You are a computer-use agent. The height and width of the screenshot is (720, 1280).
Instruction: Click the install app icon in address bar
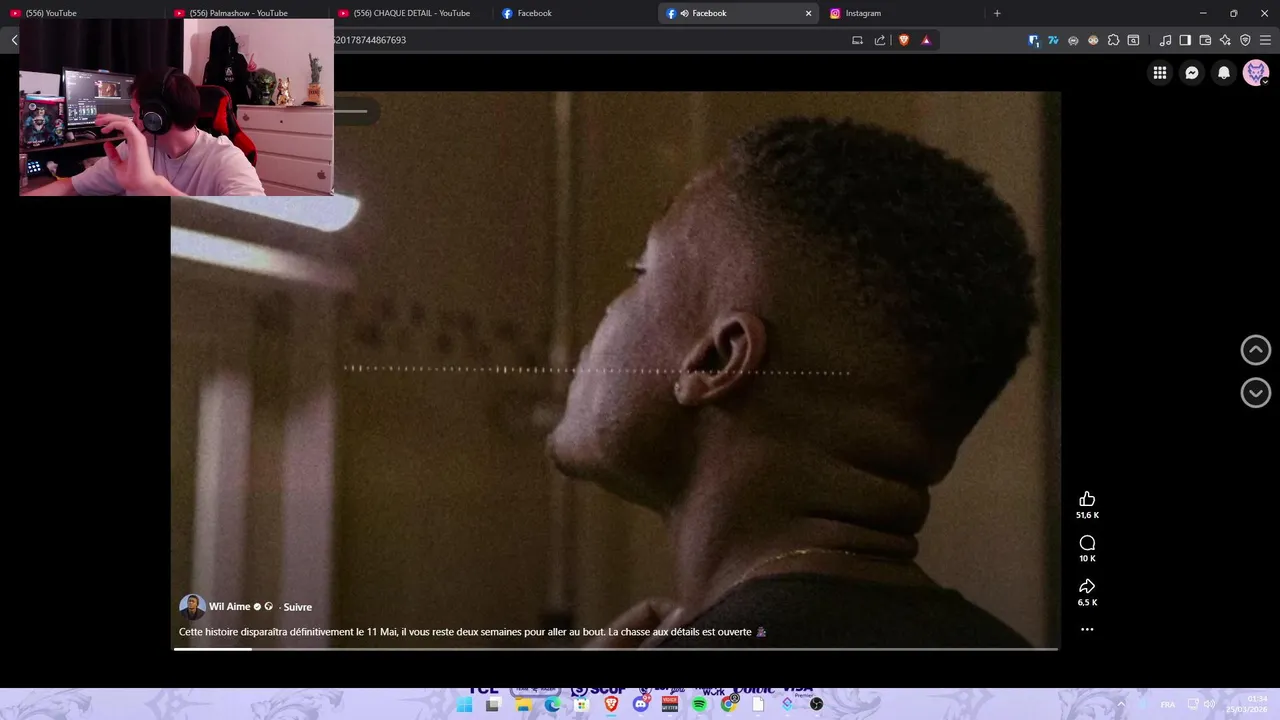click(x=857, y=40)
